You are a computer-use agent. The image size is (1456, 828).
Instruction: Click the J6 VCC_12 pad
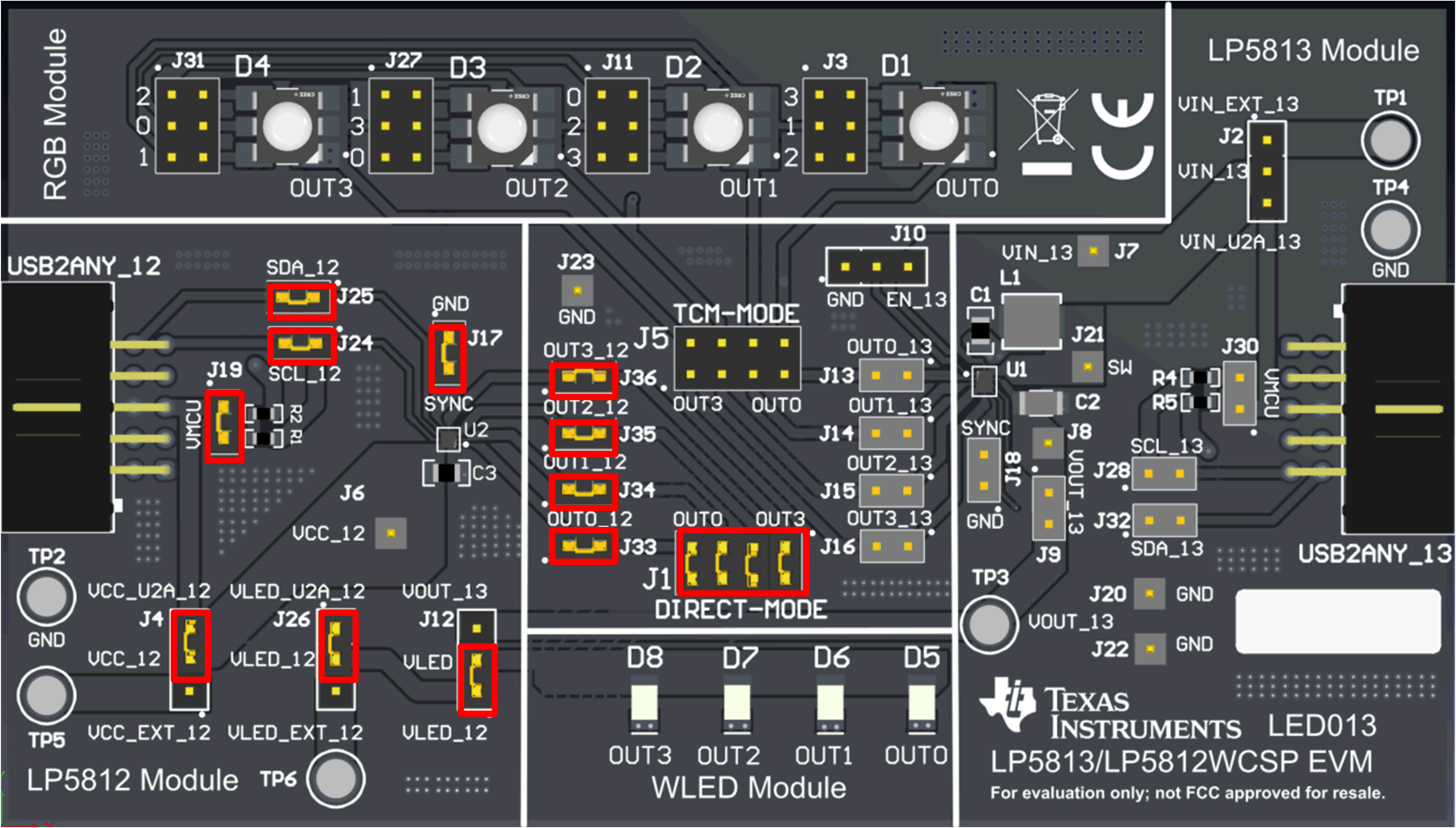click(x=391, y=533)
